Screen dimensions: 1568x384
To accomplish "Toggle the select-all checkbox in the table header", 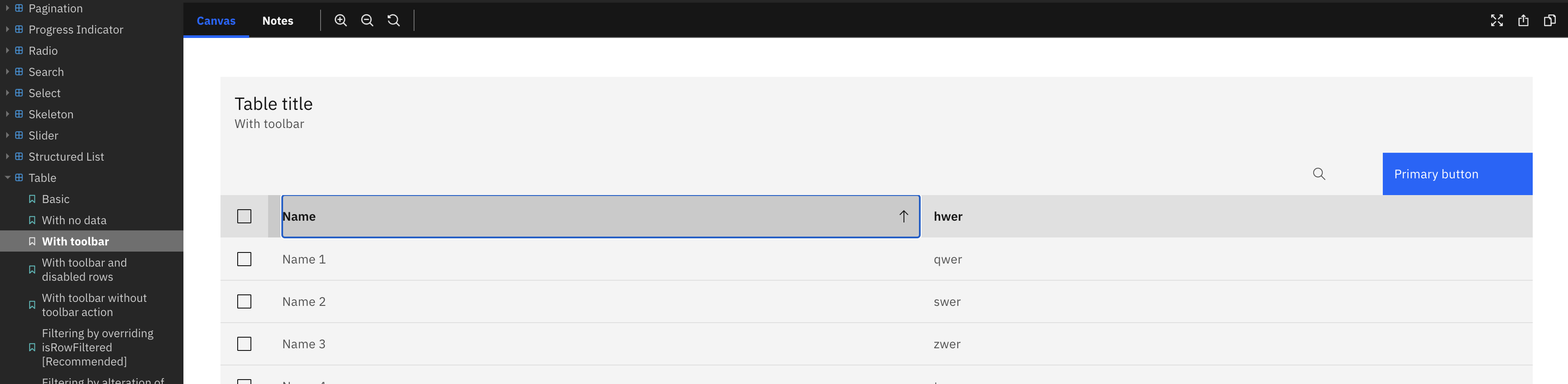I will (244, 216).
